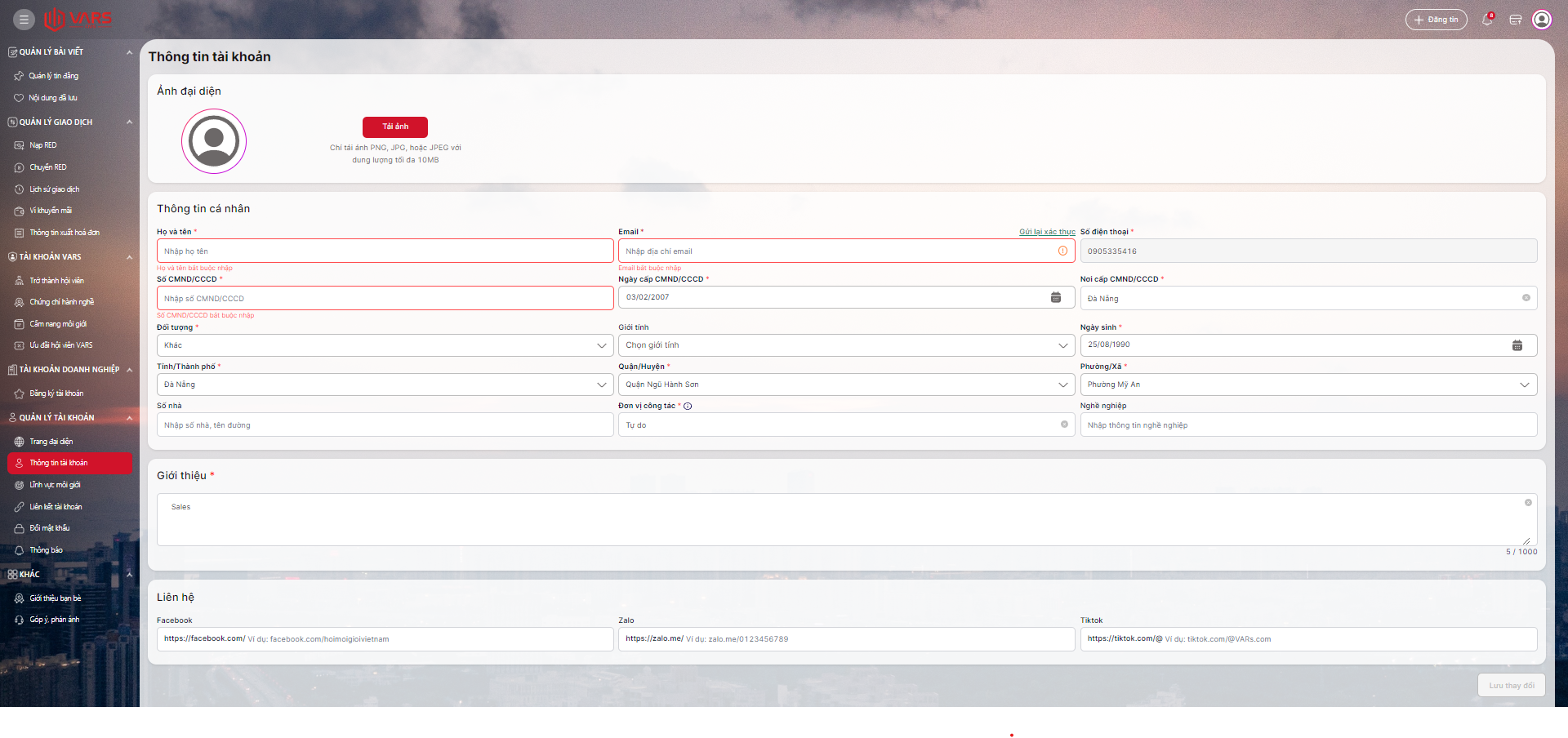Click the Đơn vị công tác info icon
1568x738 pixels.
[688, 407]
